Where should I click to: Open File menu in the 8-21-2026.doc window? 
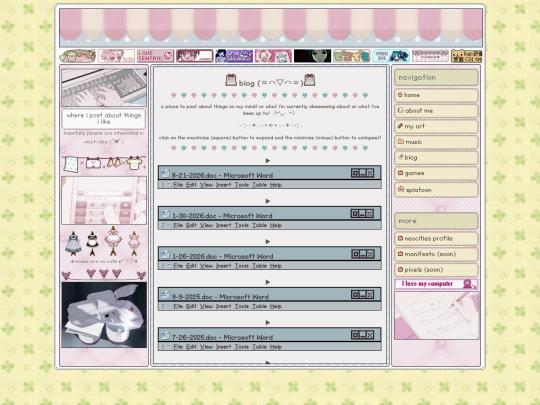[x=178, y=185]
